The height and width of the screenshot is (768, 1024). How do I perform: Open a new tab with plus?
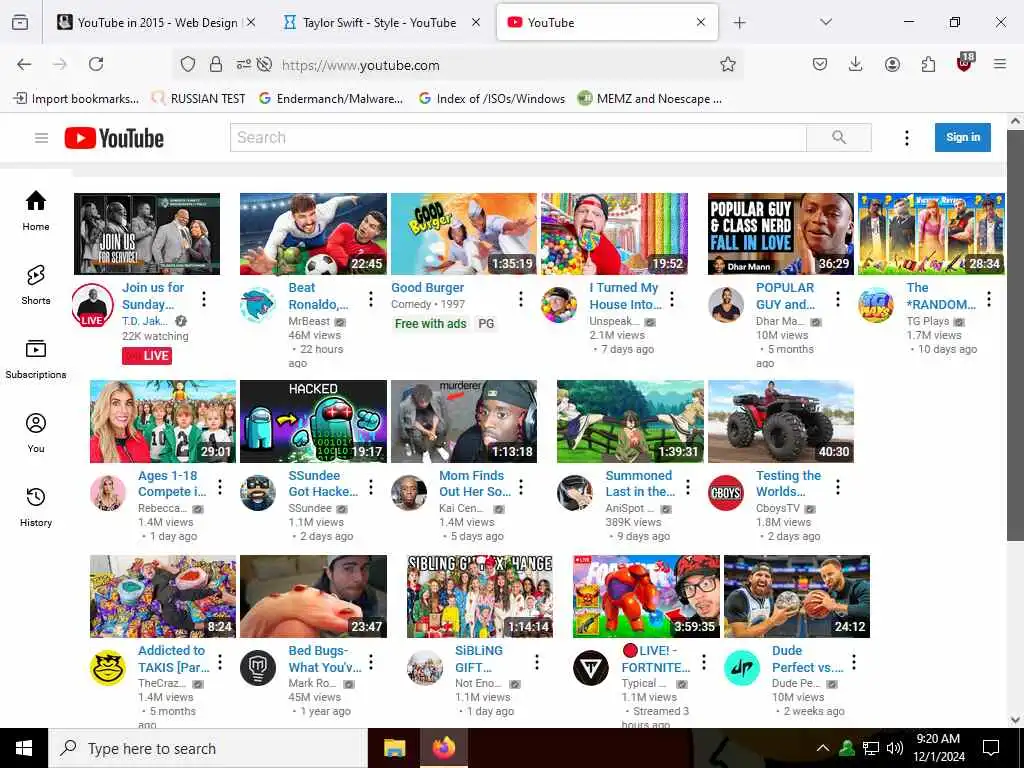739,23
